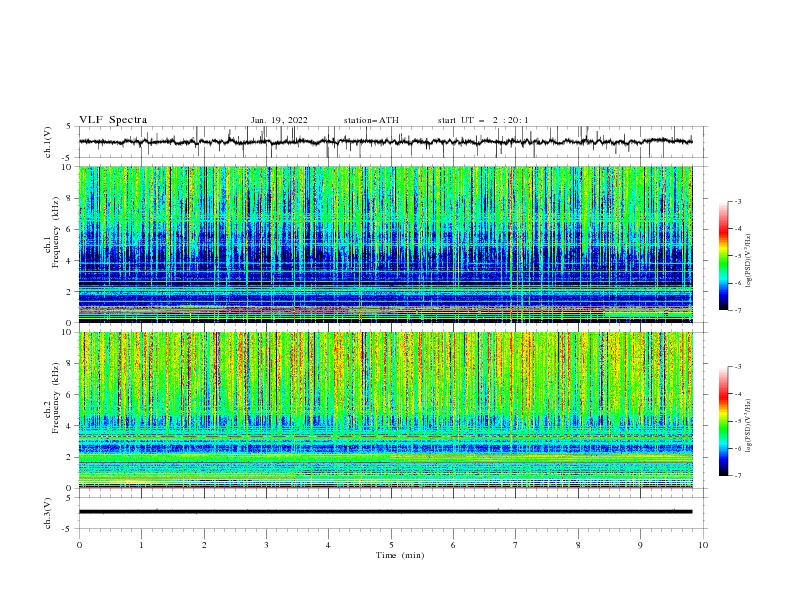Click the "10" tick on the time axis
Image resolution: width=792 pixels, height=612 pixels.
(x=703, y=545)
